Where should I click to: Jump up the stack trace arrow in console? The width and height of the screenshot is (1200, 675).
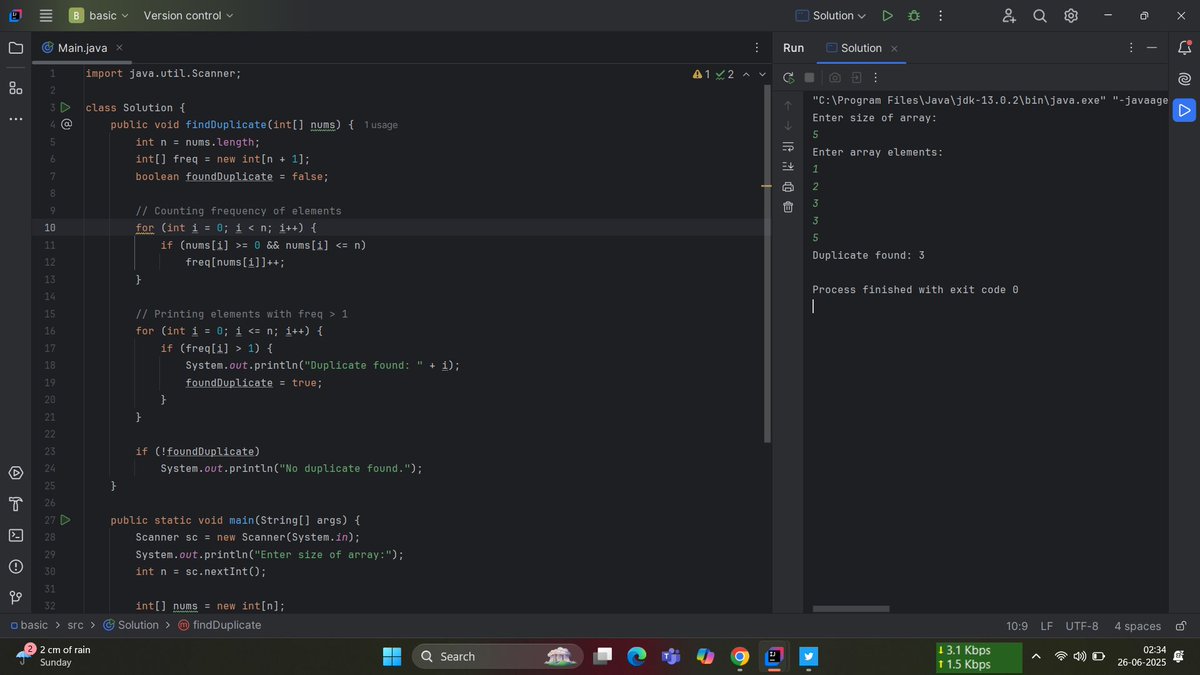pos(788,105)
